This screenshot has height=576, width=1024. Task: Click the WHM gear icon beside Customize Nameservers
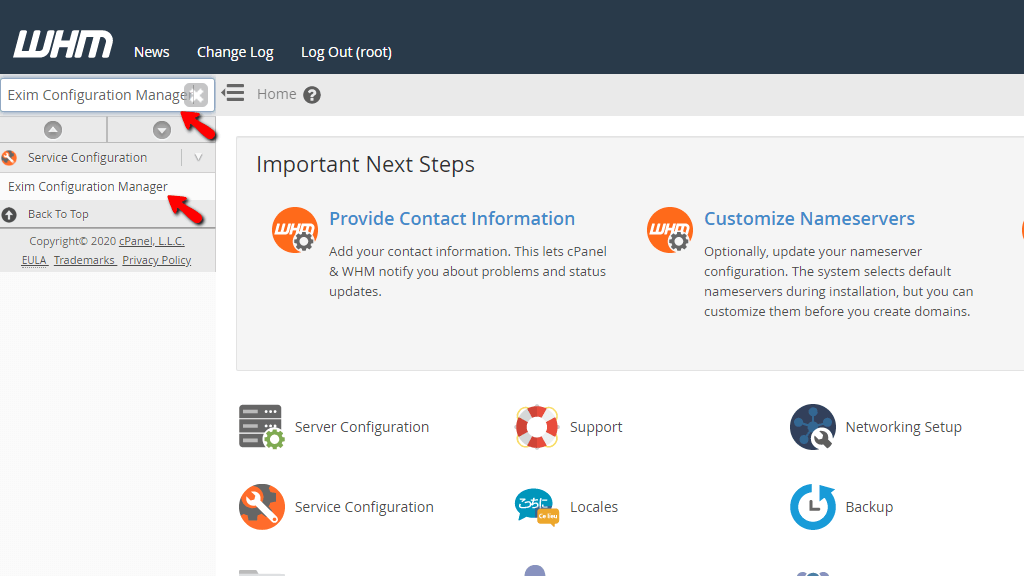click(670, 230)
